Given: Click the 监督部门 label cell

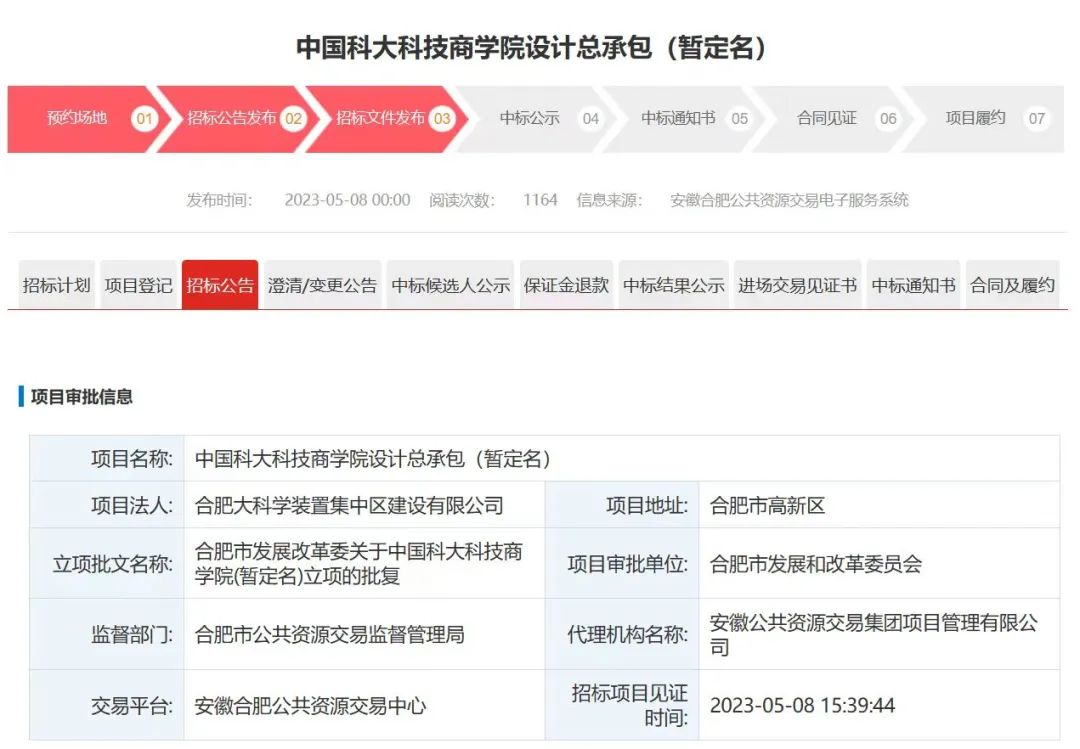Looking at the screenshot, I should point(107,634).
